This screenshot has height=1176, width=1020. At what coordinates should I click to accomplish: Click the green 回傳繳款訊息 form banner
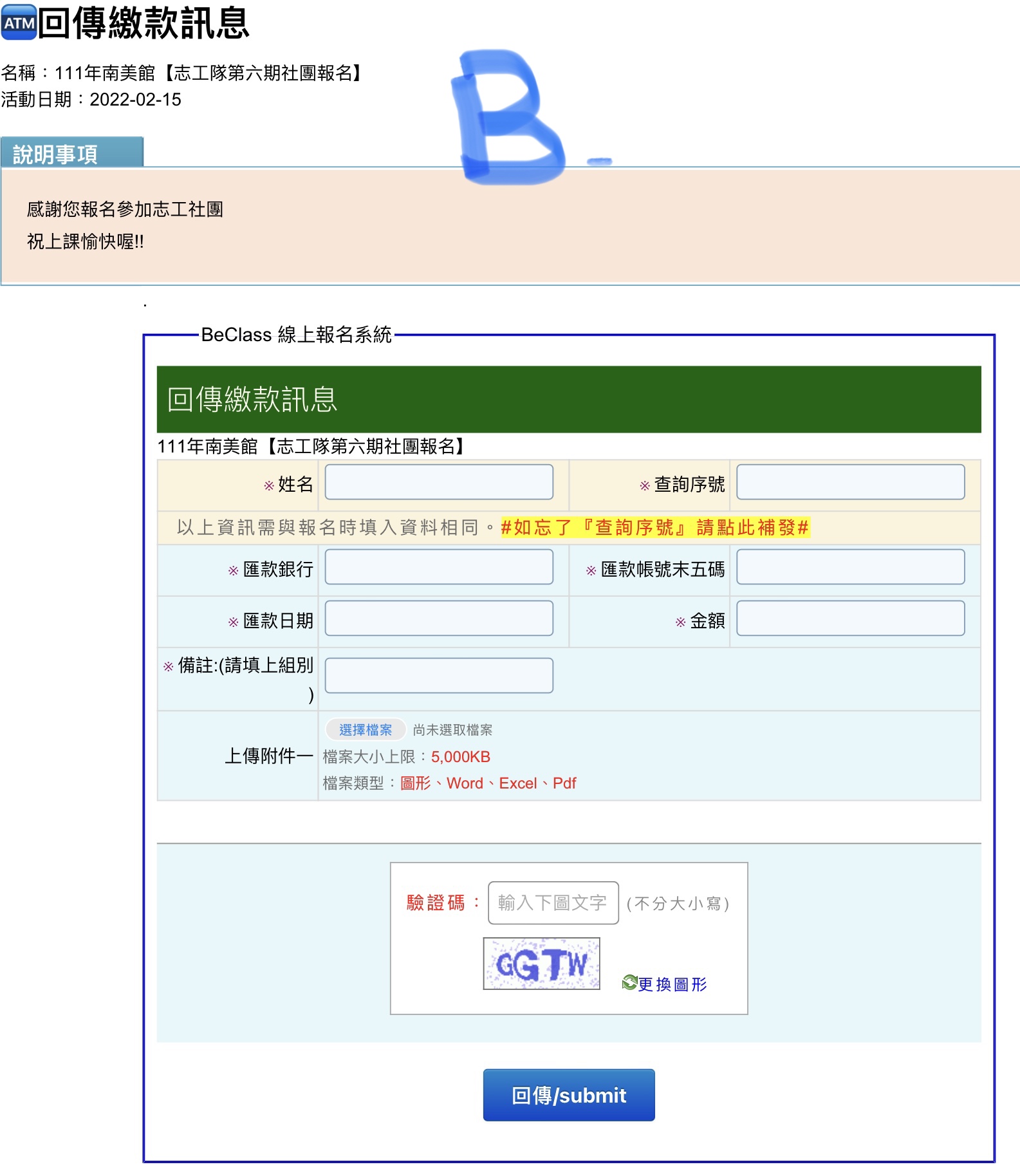point(568,399)
